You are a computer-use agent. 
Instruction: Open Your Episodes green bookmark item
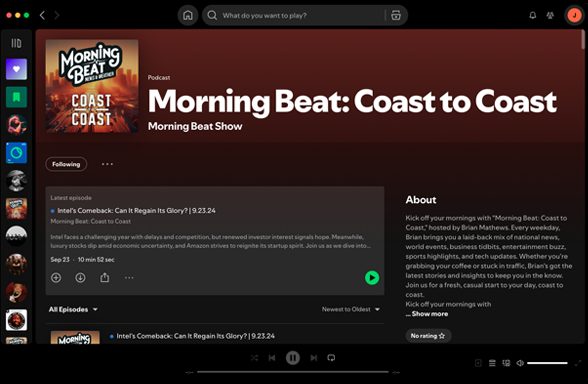16,97
